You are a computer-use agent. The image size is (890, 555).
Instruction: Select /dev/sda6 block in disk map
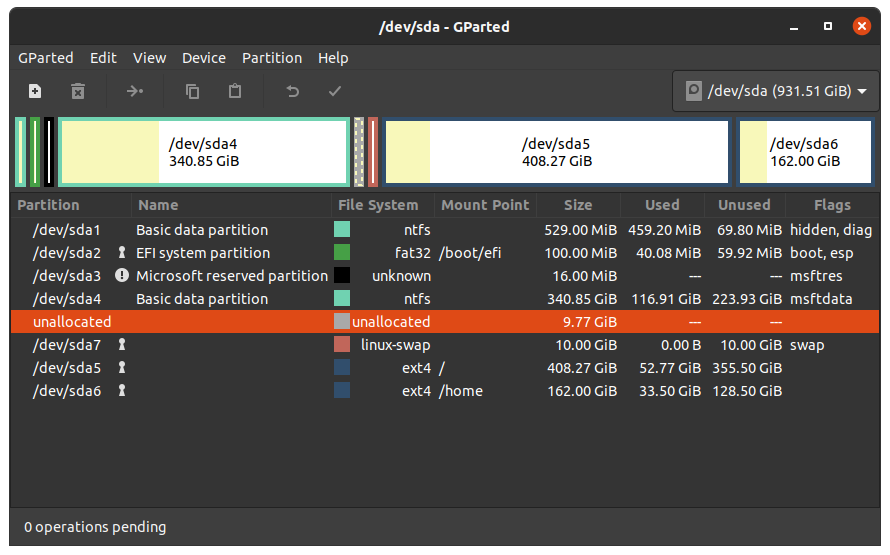(x=805, y=152)
